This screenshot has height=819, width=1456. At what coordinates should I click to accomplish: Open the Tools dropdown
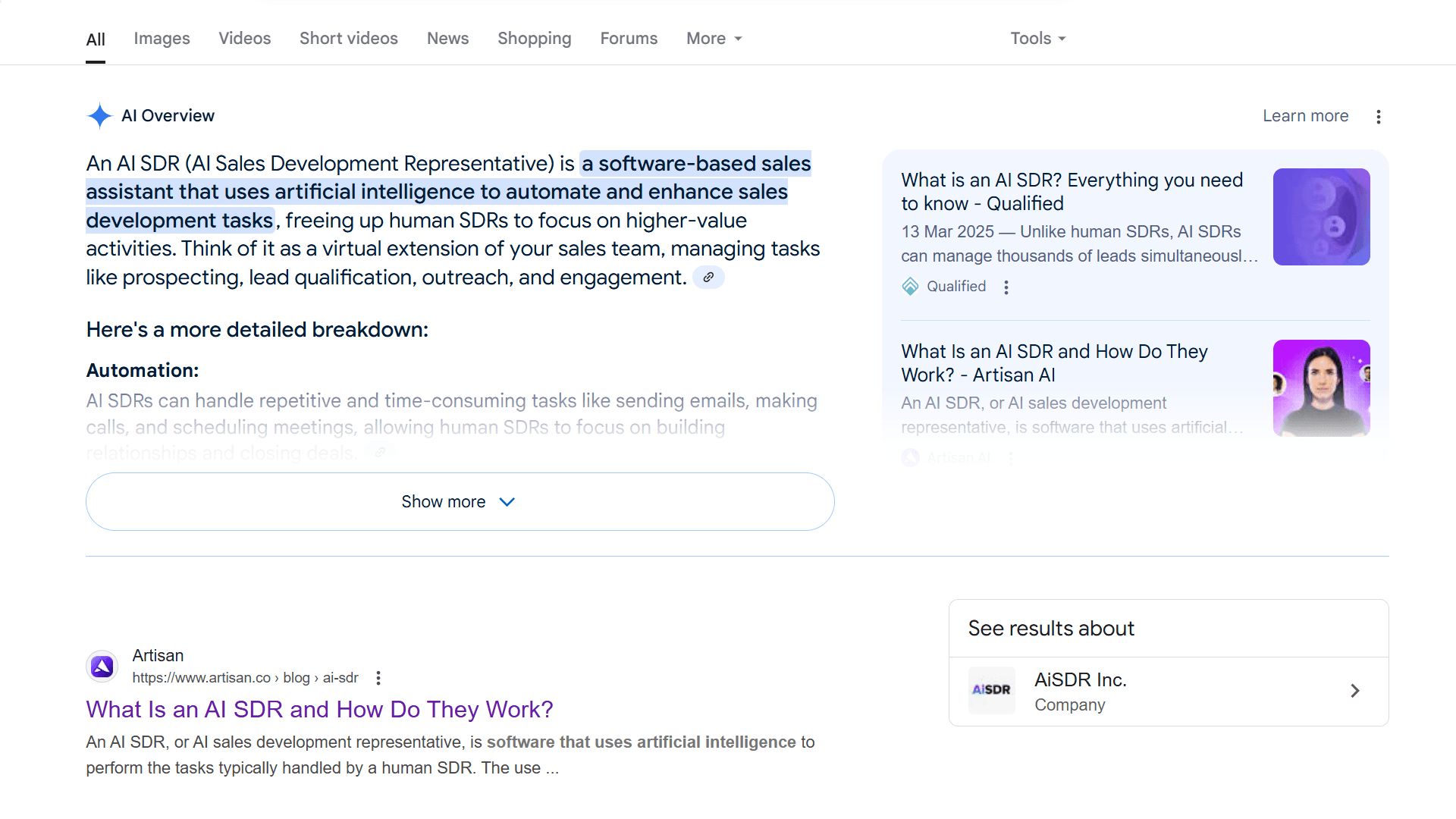[x=1037, y=39]
